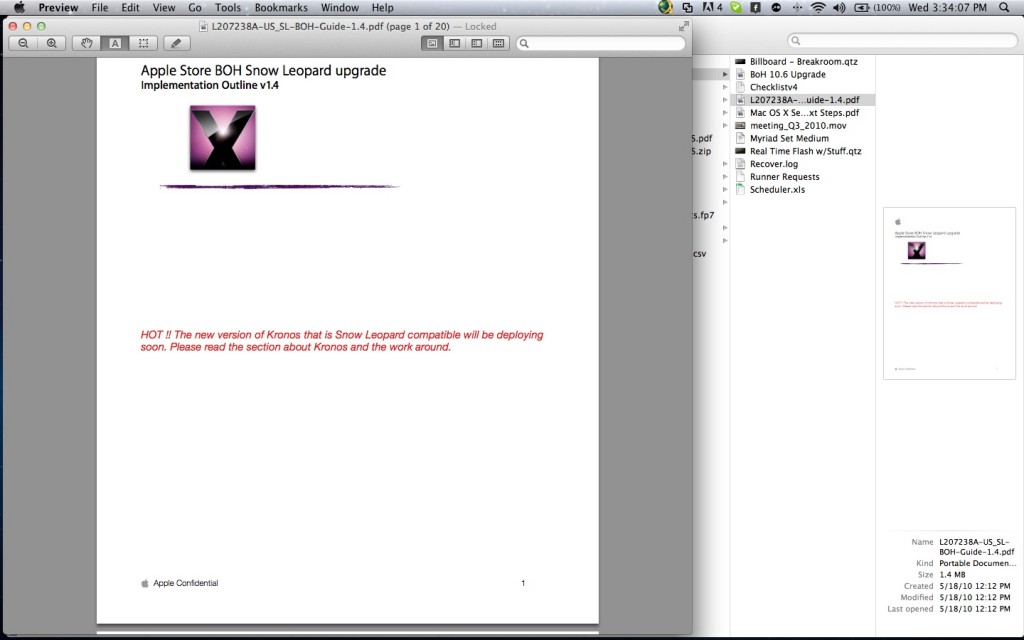Expand the disclosure arrow beside Checklistv4
The height and width of the screenshot is (640, 1024).
coord(725,88)
